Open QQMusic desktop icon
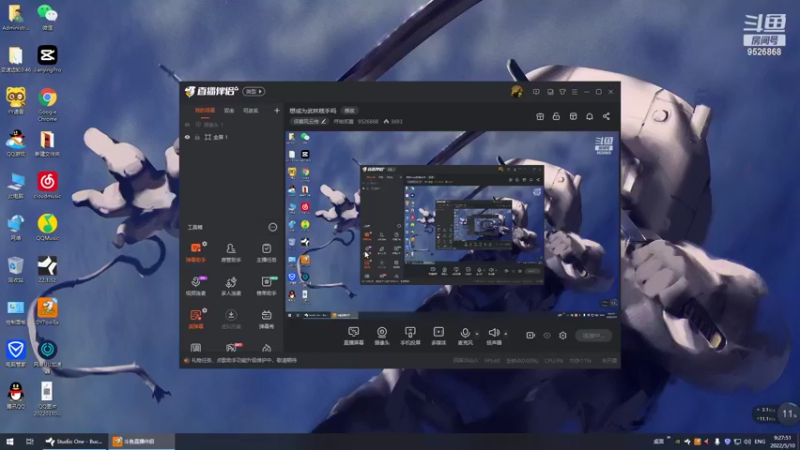 pos(47,228)
